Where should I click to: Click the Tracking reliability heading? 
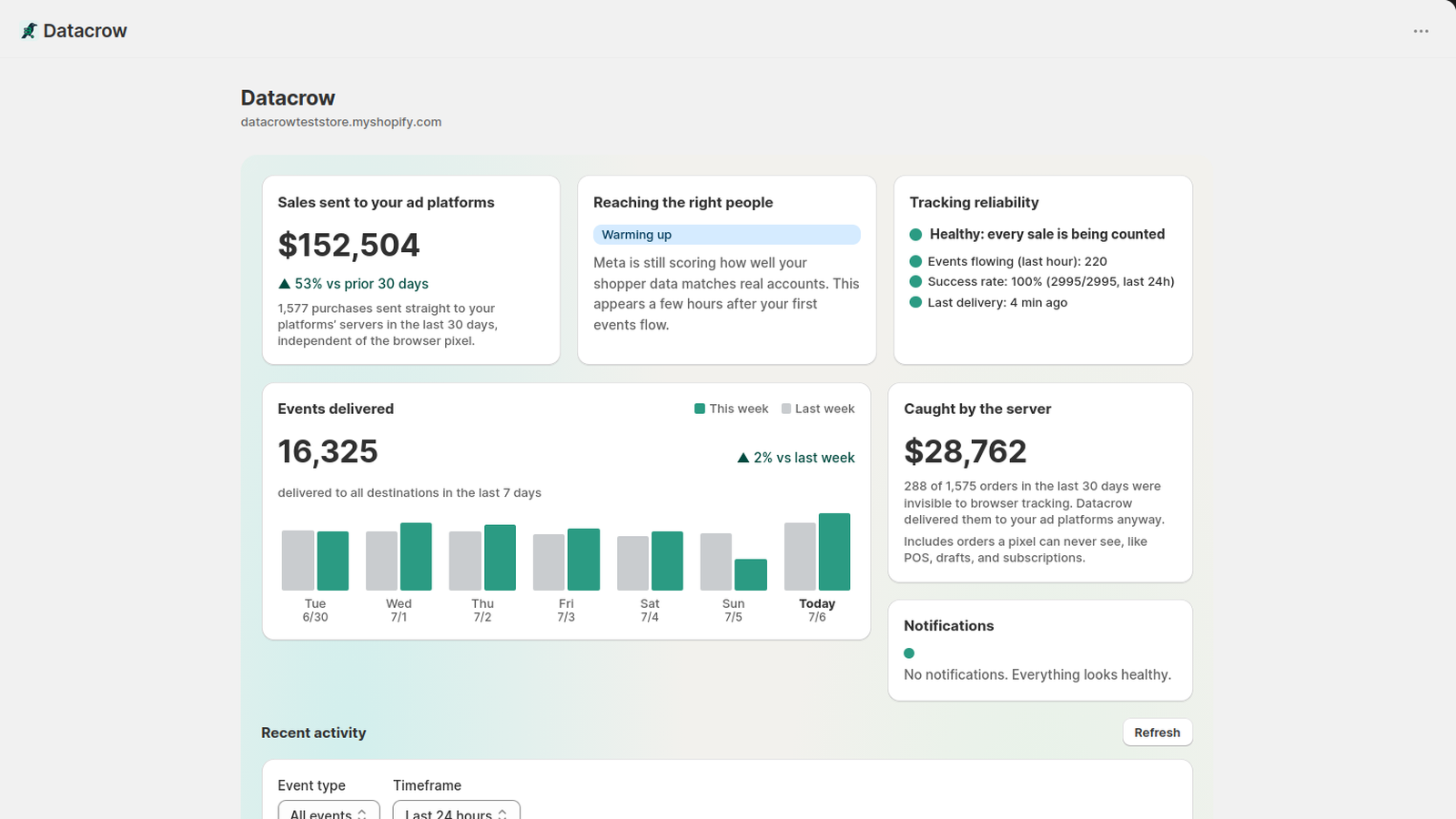click(x=974, y=203)
